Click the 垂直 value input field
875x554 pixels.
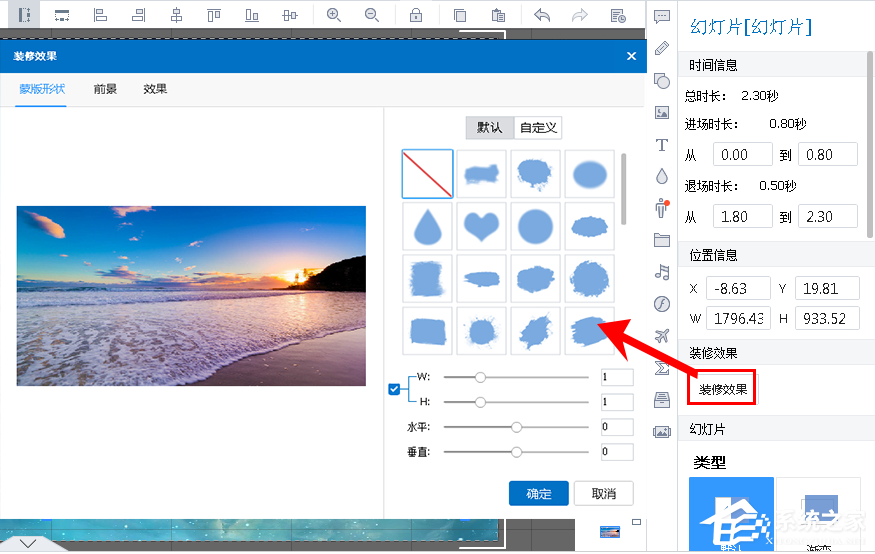pos(617,452)
